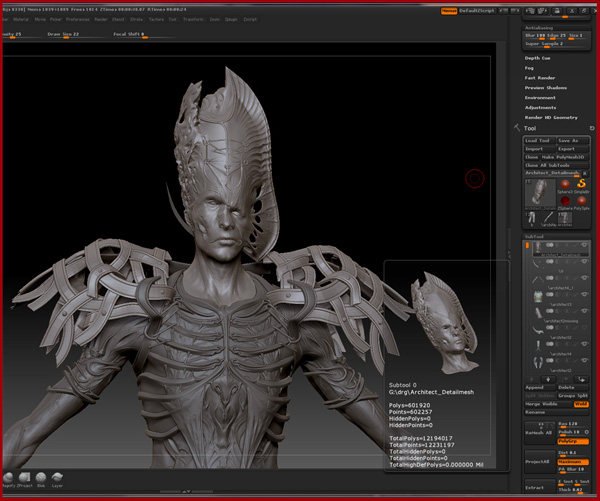Select the \architect2missing subtool thumbnail
This screenshot has height=501, width=600.
tap(538, 313)
